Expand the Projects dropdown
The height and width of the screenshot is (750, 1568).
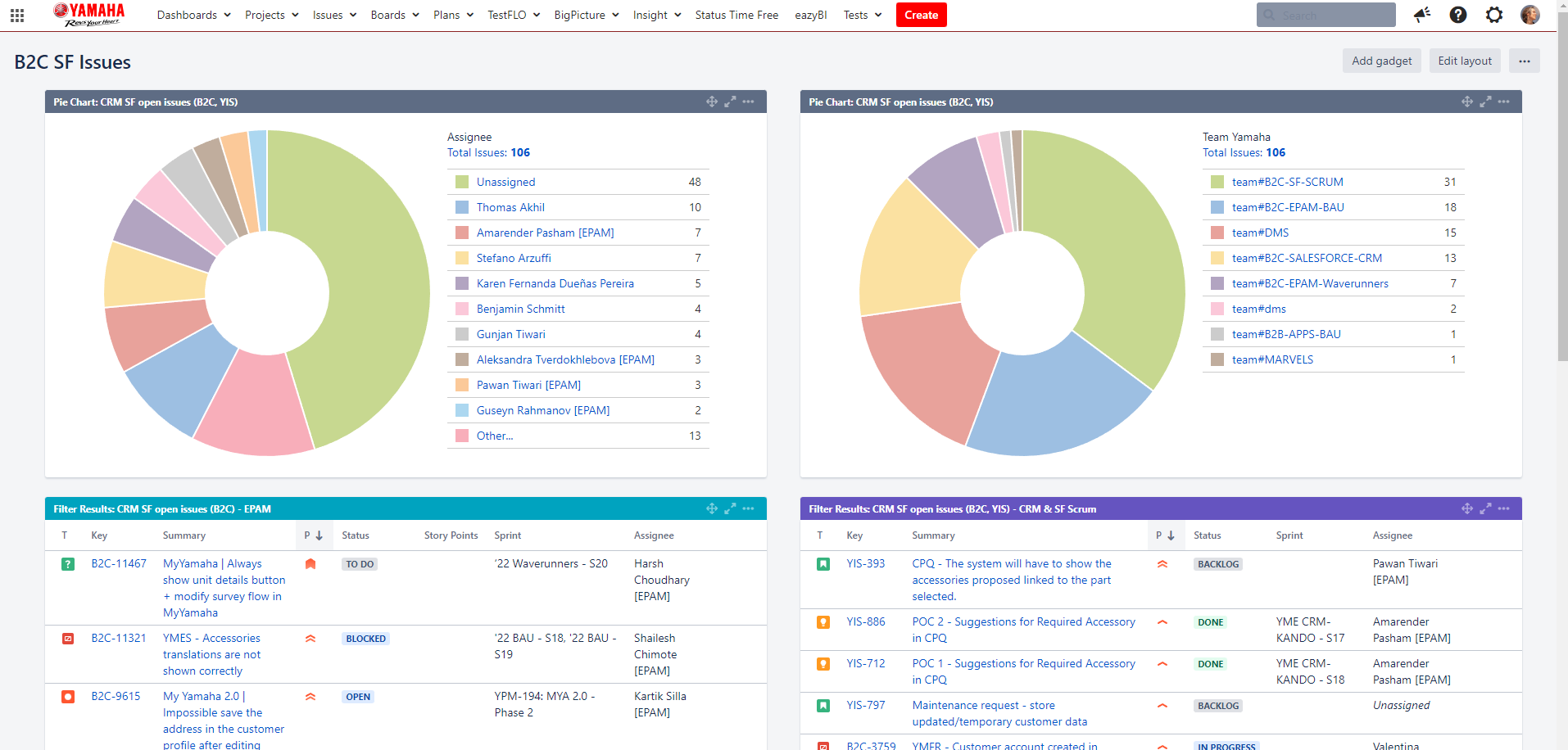pos(272,15)
